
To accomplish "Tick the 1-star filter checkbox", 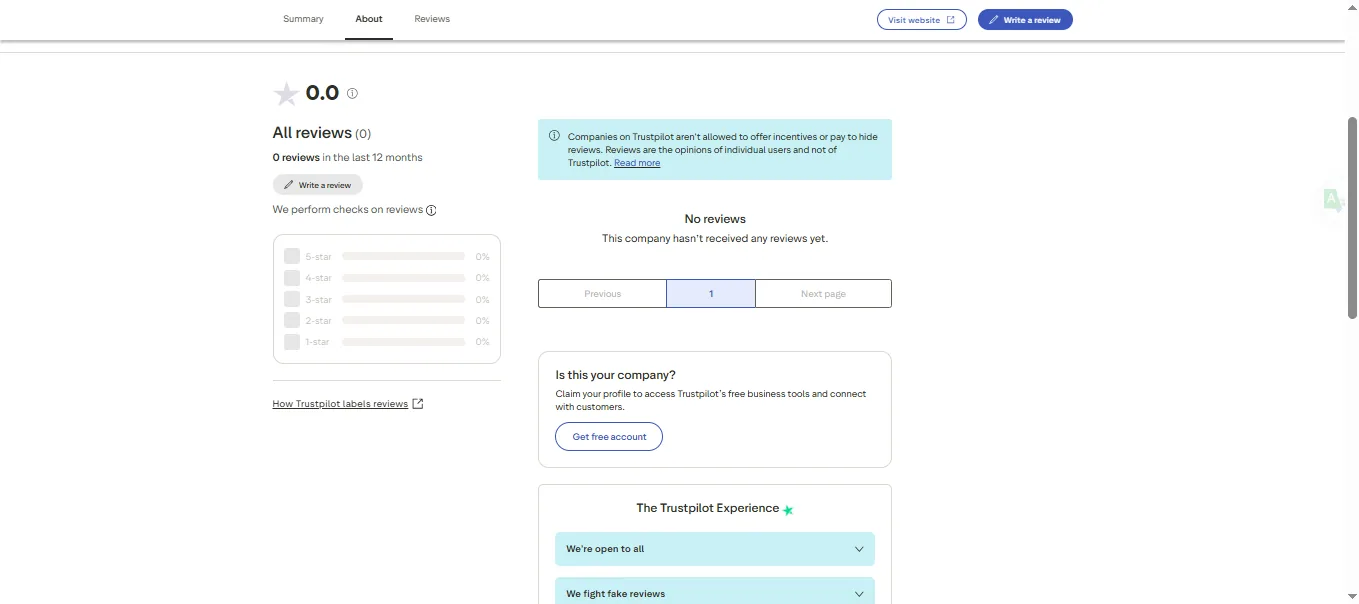I will (x=292, y=342).
